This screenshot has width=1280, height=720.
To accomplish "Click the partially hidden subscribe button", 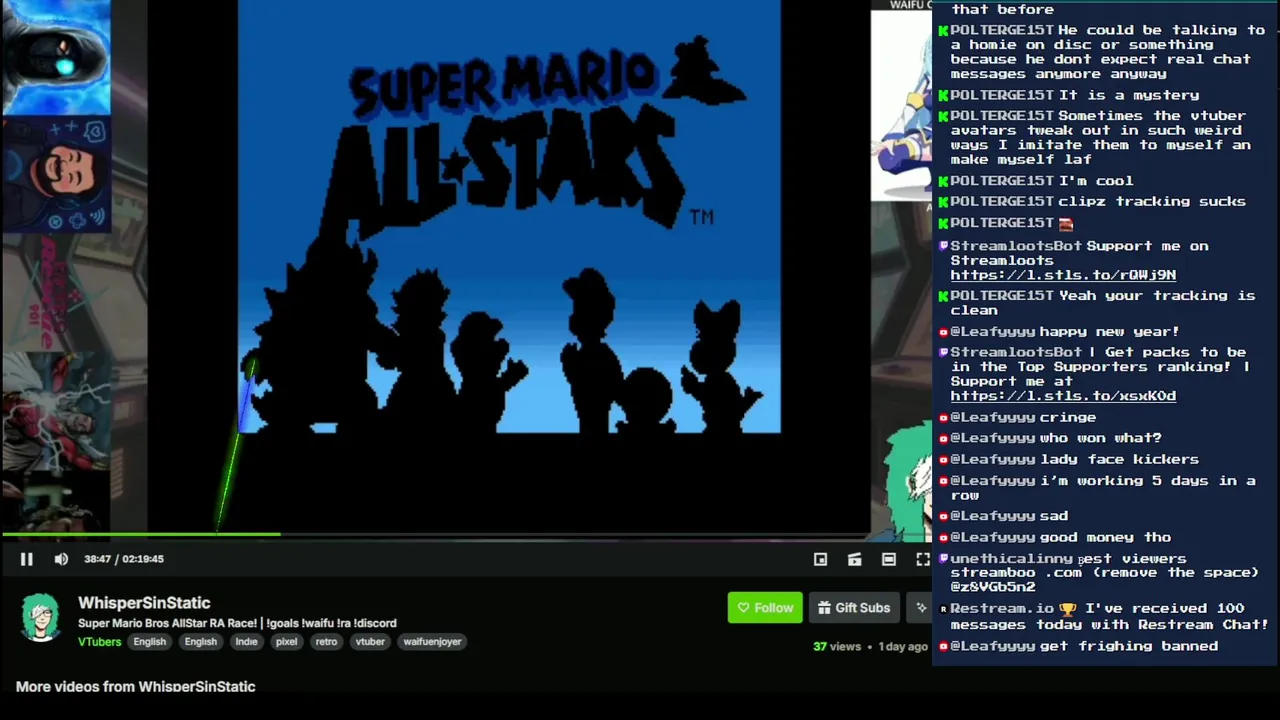I will (919, 607).
